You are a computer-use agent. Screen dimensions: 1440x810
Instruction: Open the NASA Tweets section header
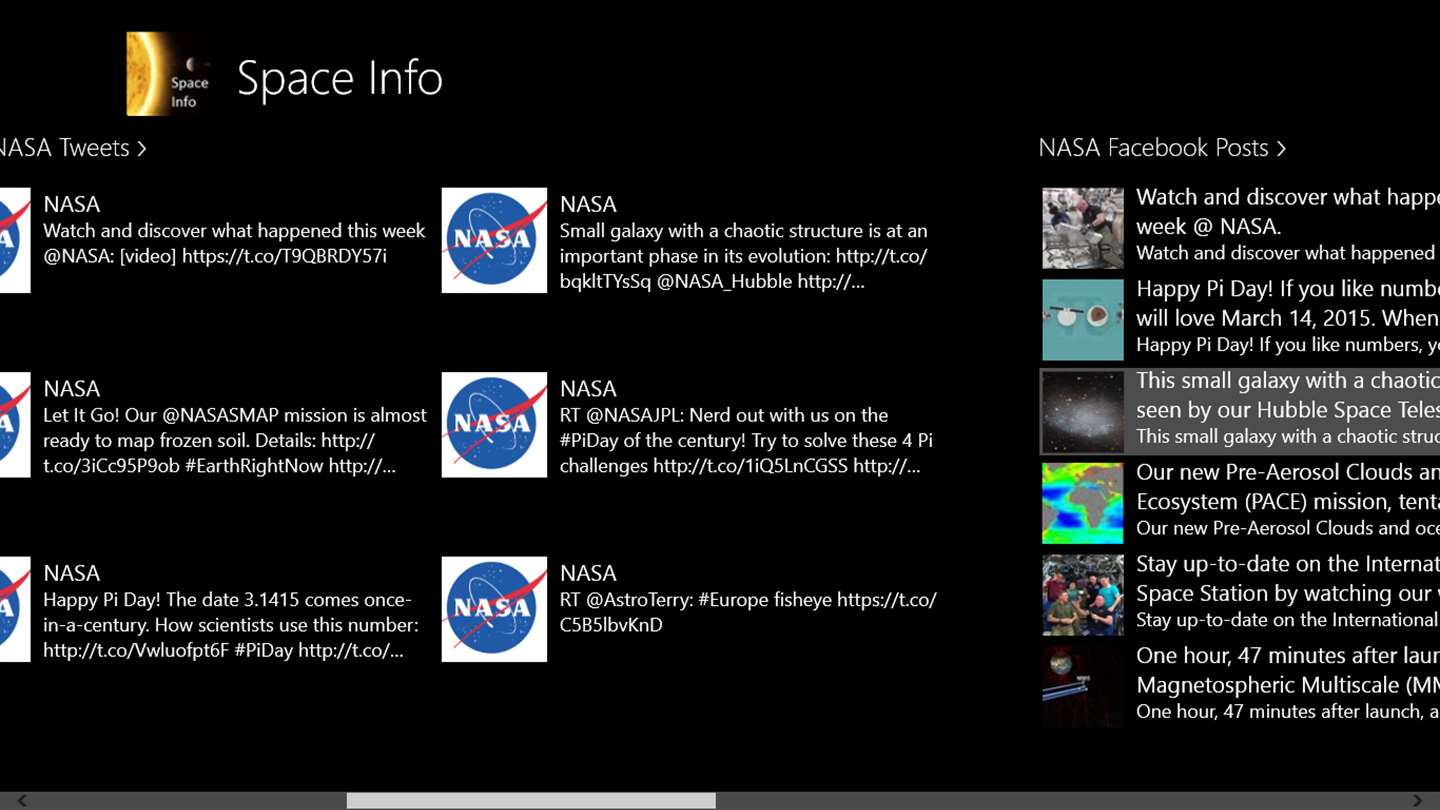pyautogui.click(x=73, y=148)
